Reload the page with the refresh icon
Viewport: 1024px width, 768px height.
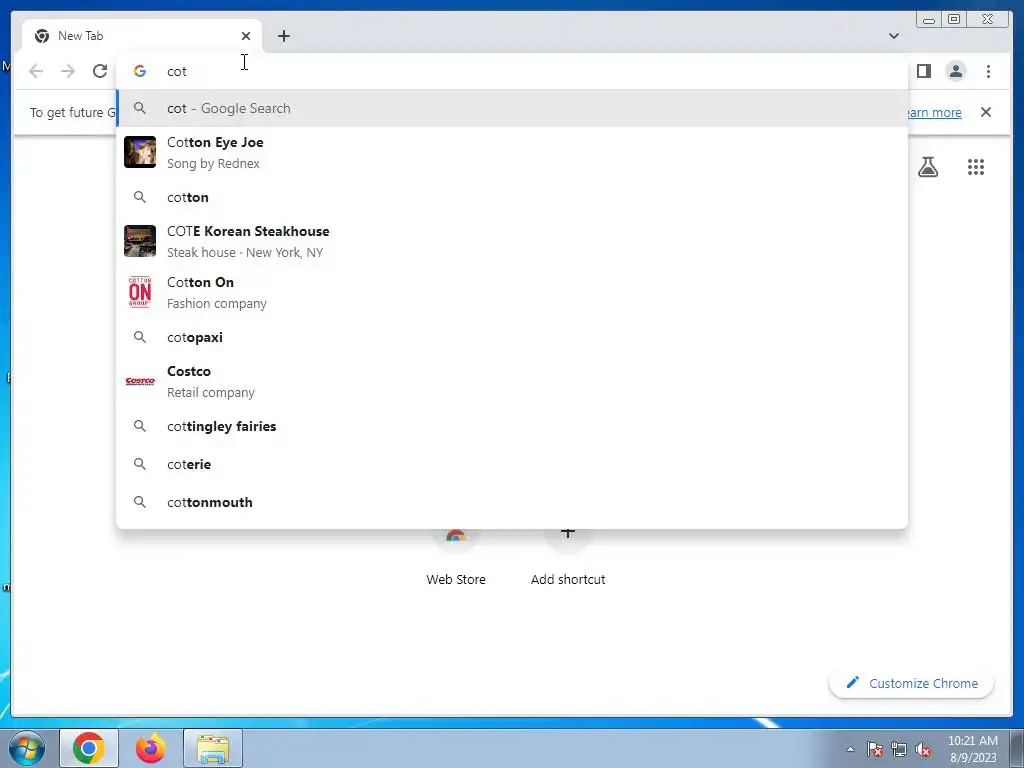tap(100, 71)
